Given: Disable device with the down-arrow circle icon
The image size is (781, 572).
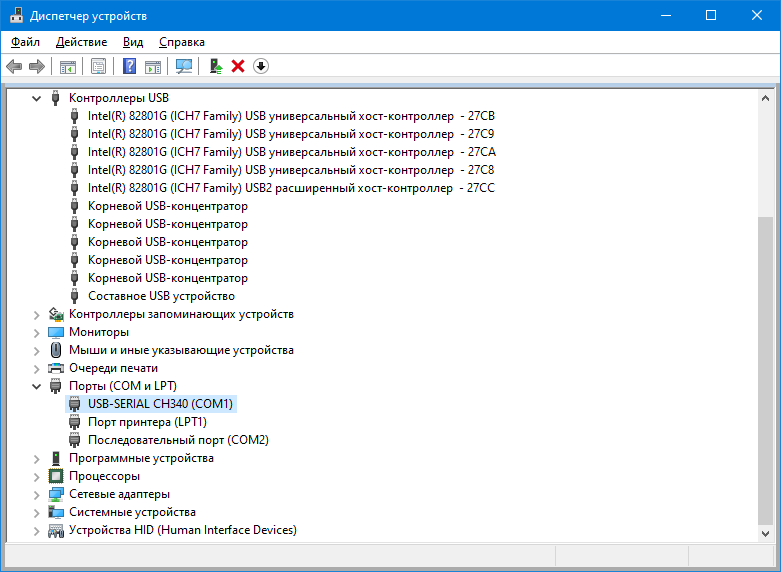Looking at the screenshot, I should click(x=260, y=66).
